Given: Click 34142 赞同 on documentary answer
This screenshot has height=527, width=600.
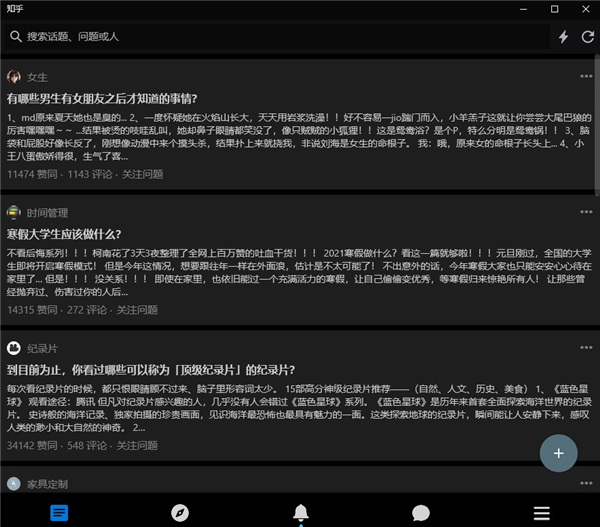Looking at the screenshot, I should coord(32,446).
